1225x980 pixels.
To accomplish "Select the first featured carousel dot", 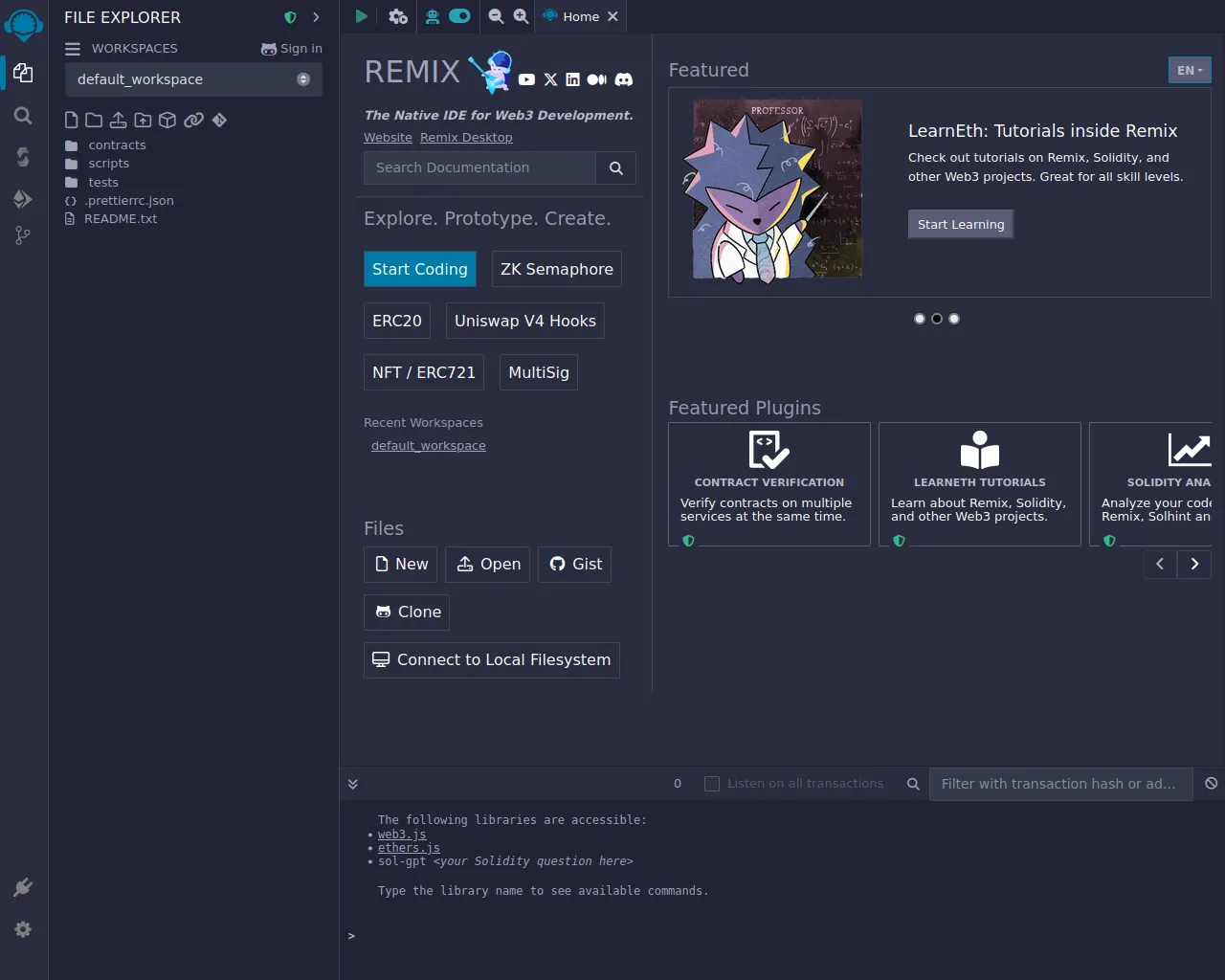I will [920, 319].
